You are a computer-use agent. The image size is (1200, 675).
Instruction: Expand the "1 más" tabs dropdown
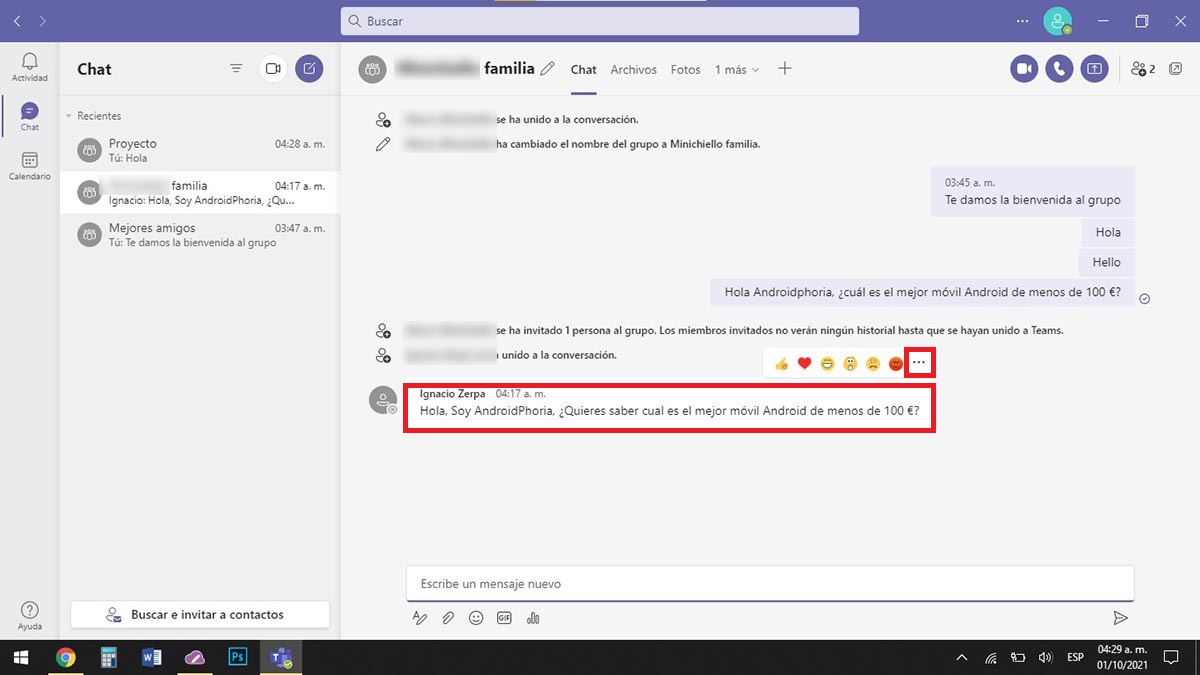pyautogui.click(x=737, y=70)
